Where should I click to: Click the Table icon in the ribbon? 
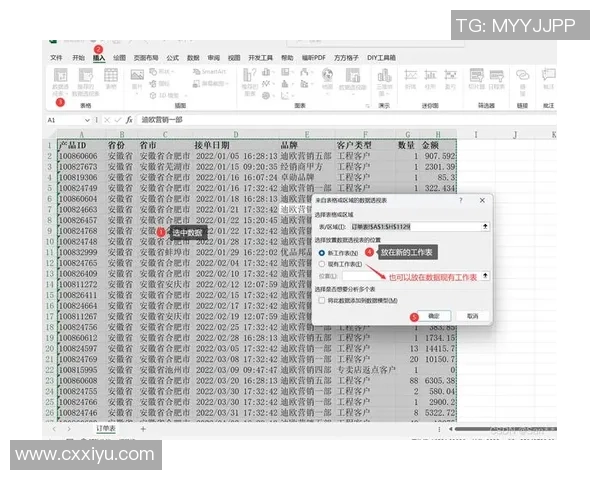(x=111, y=78)
